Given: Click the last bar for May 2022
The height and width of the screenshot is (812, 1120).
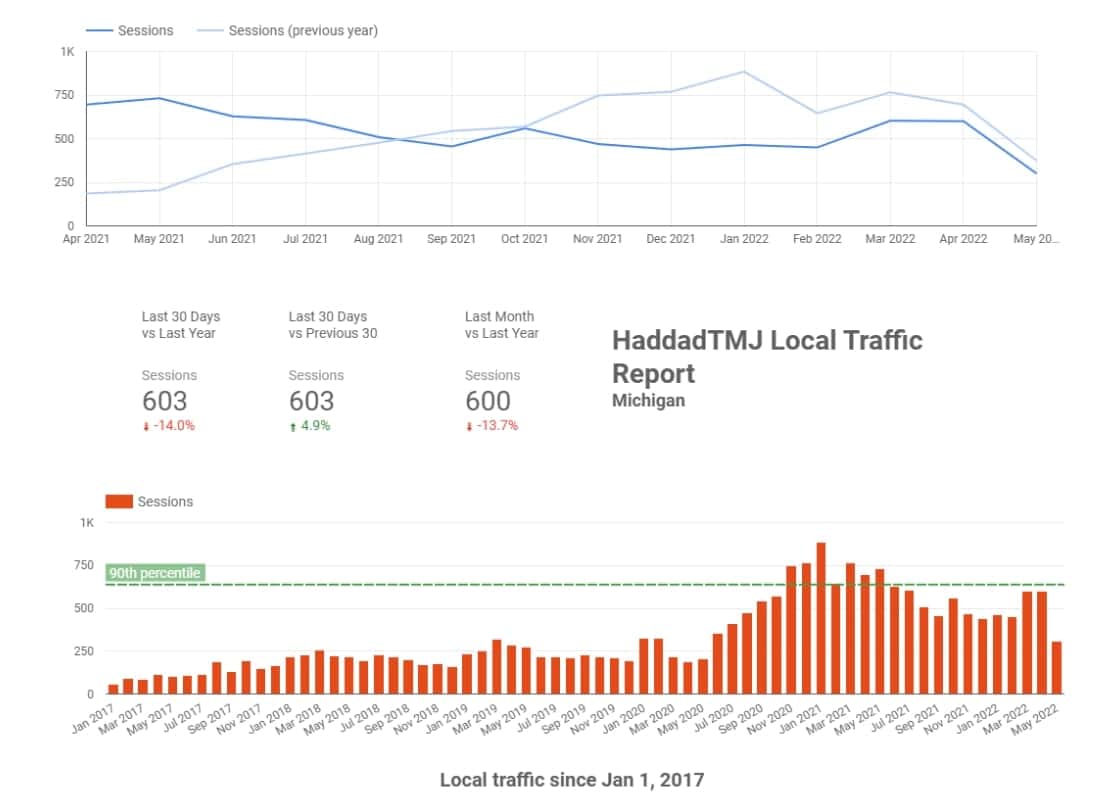Looking at the screenshot, I should click(1056, 668).
